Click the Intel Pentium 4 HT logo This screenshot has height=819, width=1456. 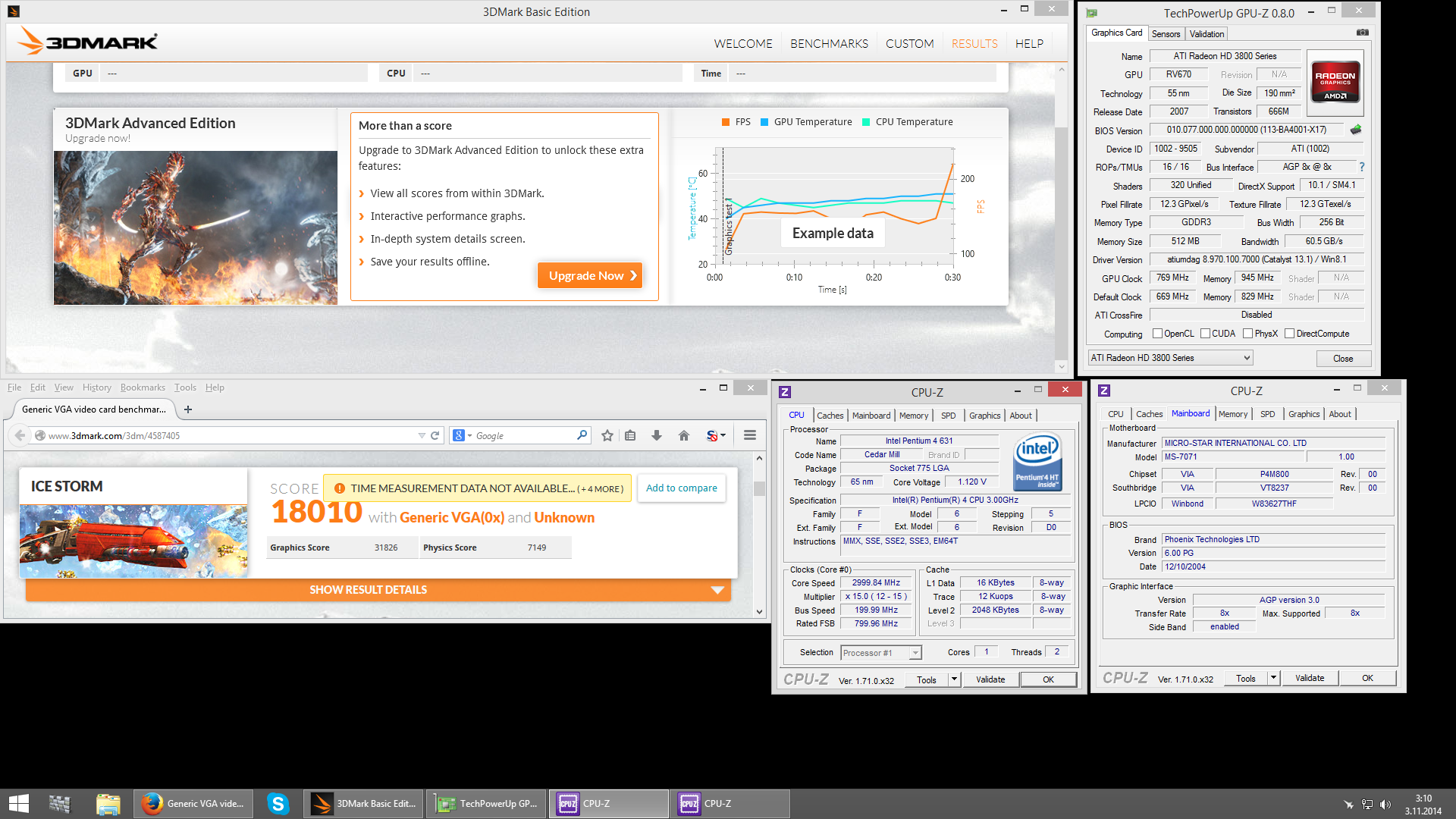1037,461
